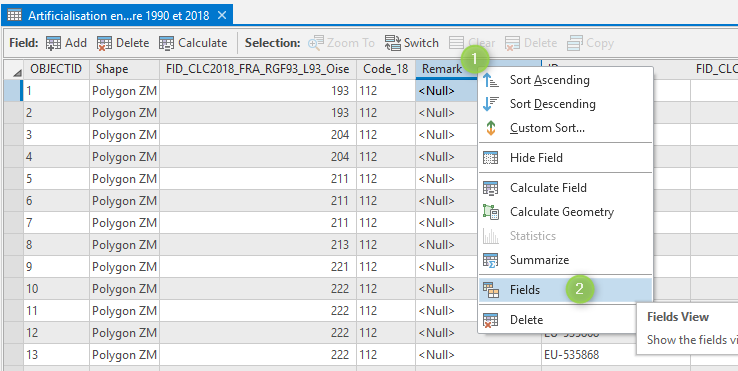Click the Add field button

tap(66, 43)
